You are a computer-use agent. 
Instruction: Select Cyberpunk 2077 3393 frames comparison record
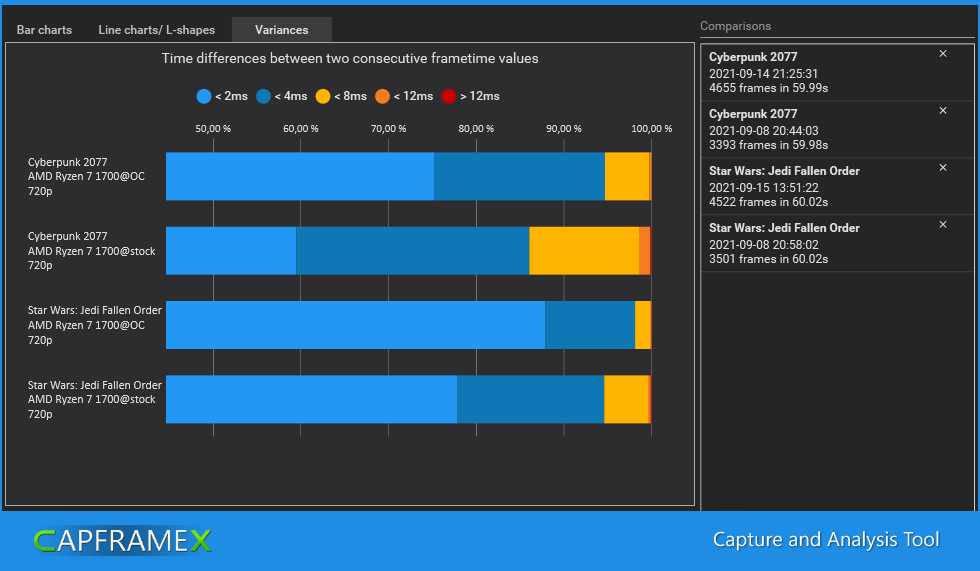[x=838, y=129]
